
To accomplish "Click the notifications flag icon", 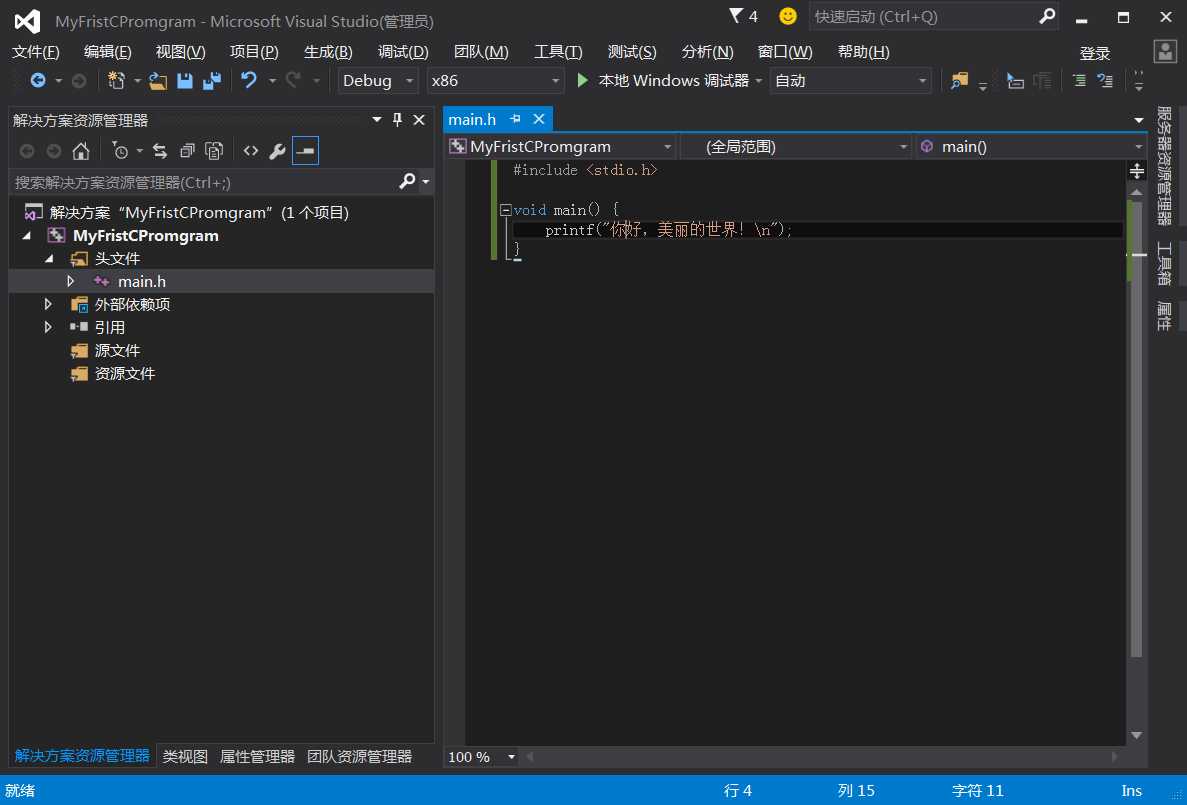I will 737,16.
